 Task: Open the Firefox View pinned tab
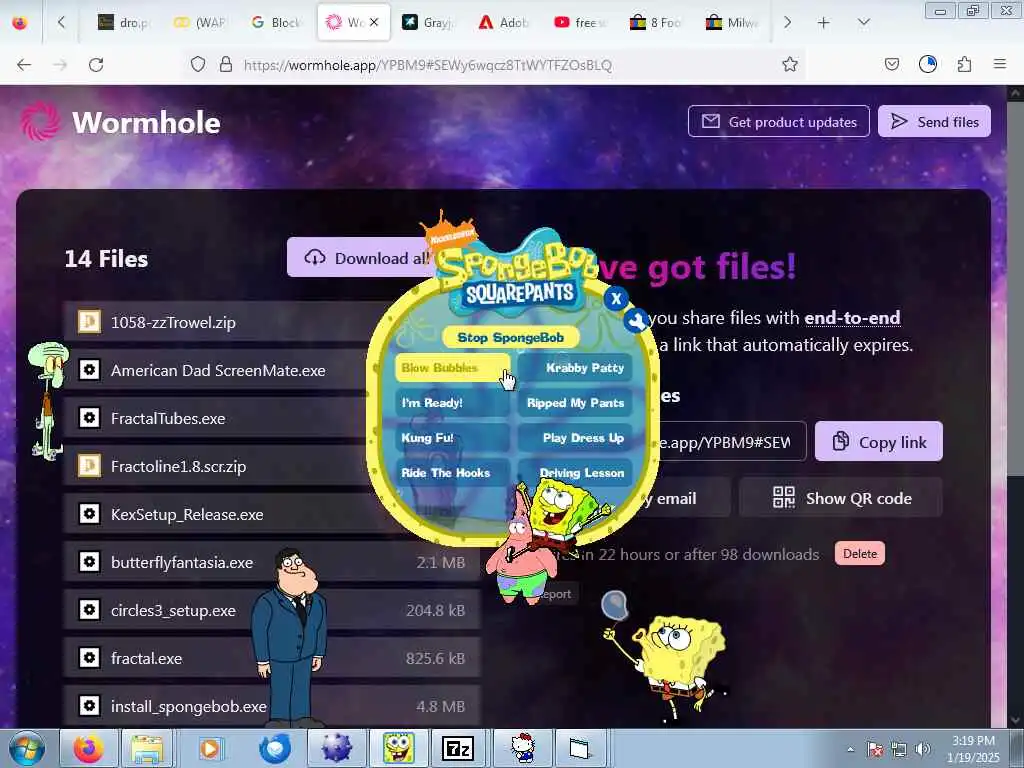coord(20,23)
